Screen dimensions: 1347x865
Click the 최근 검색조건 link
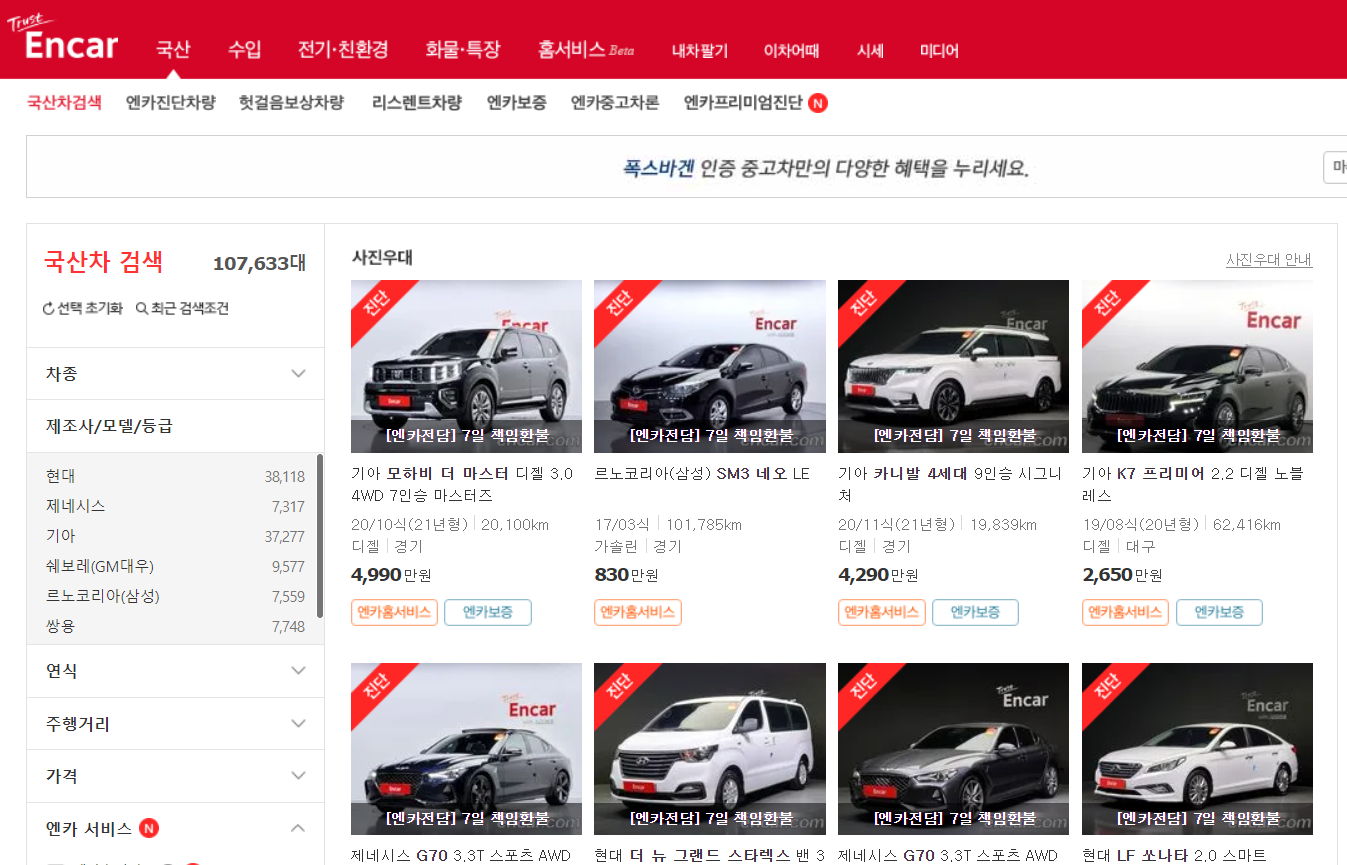182,309
